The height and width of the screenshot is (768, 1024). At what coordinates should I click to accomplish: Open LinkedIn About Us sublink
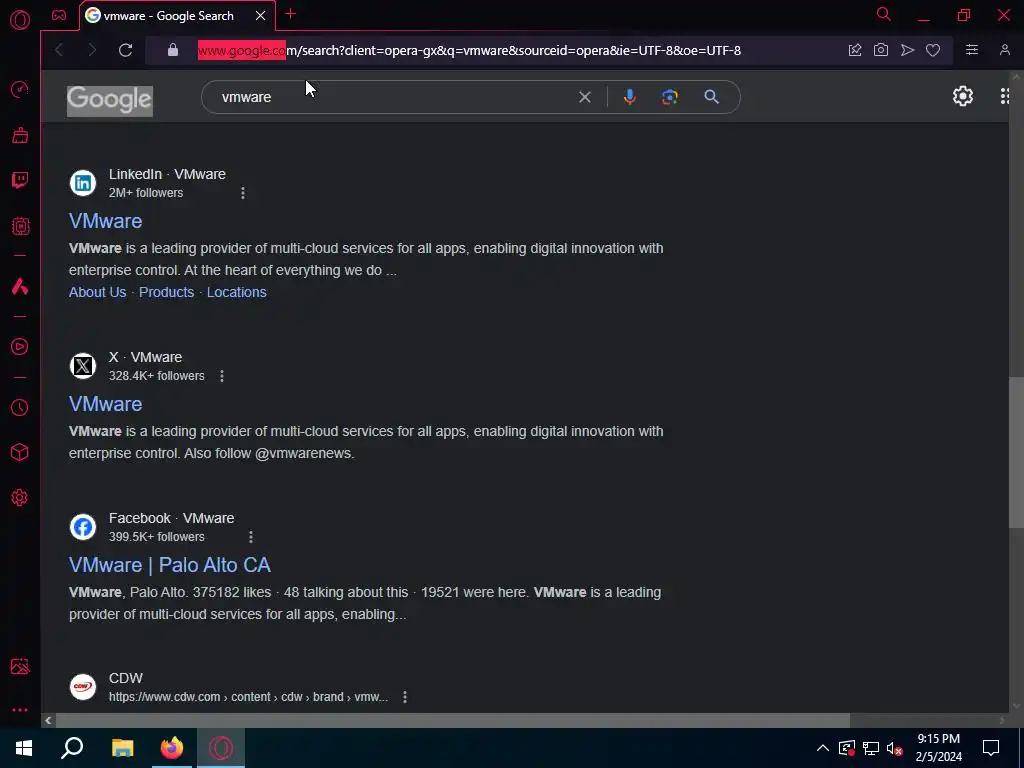(97, 292)
